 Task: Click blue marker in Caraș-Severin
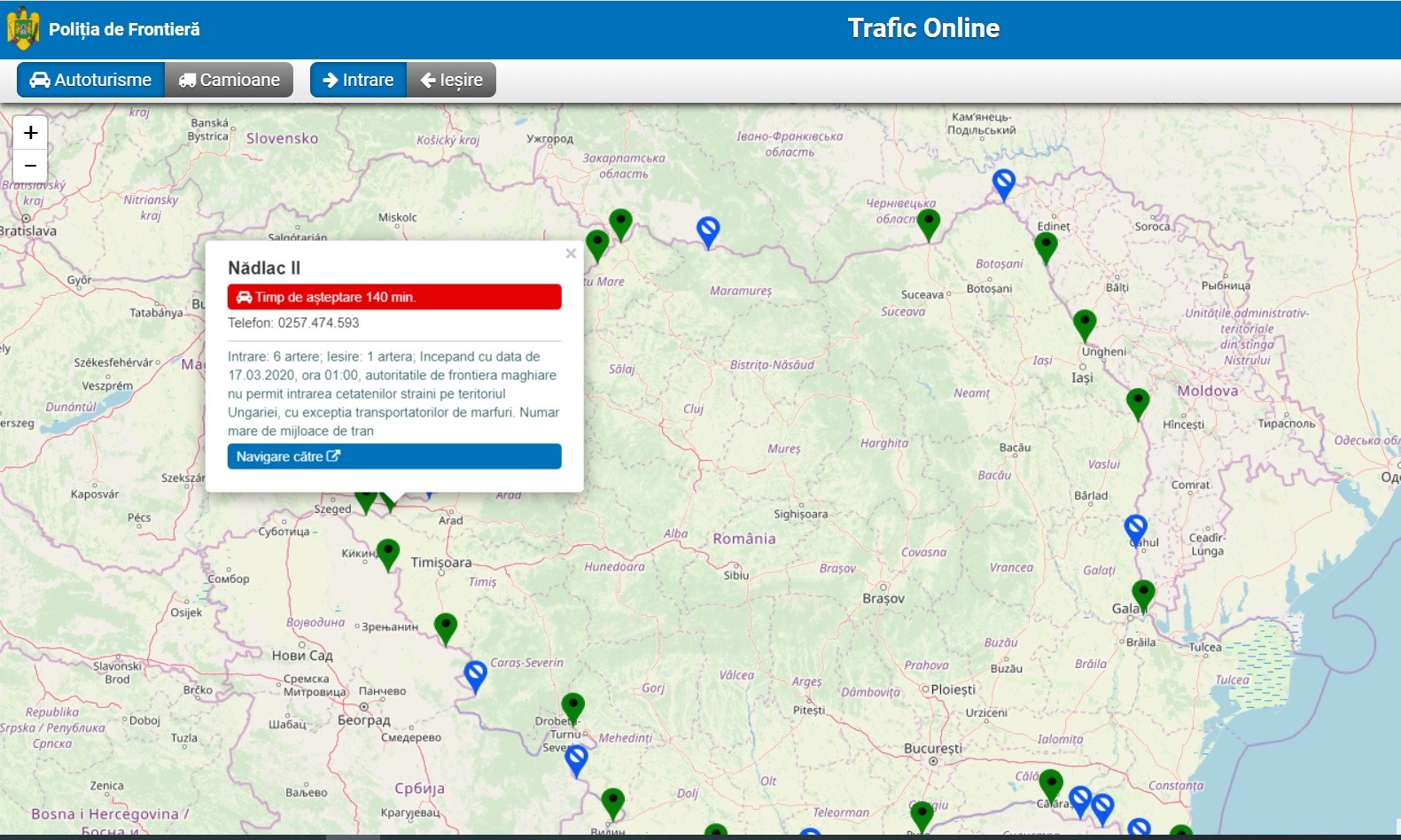point(476,675)
